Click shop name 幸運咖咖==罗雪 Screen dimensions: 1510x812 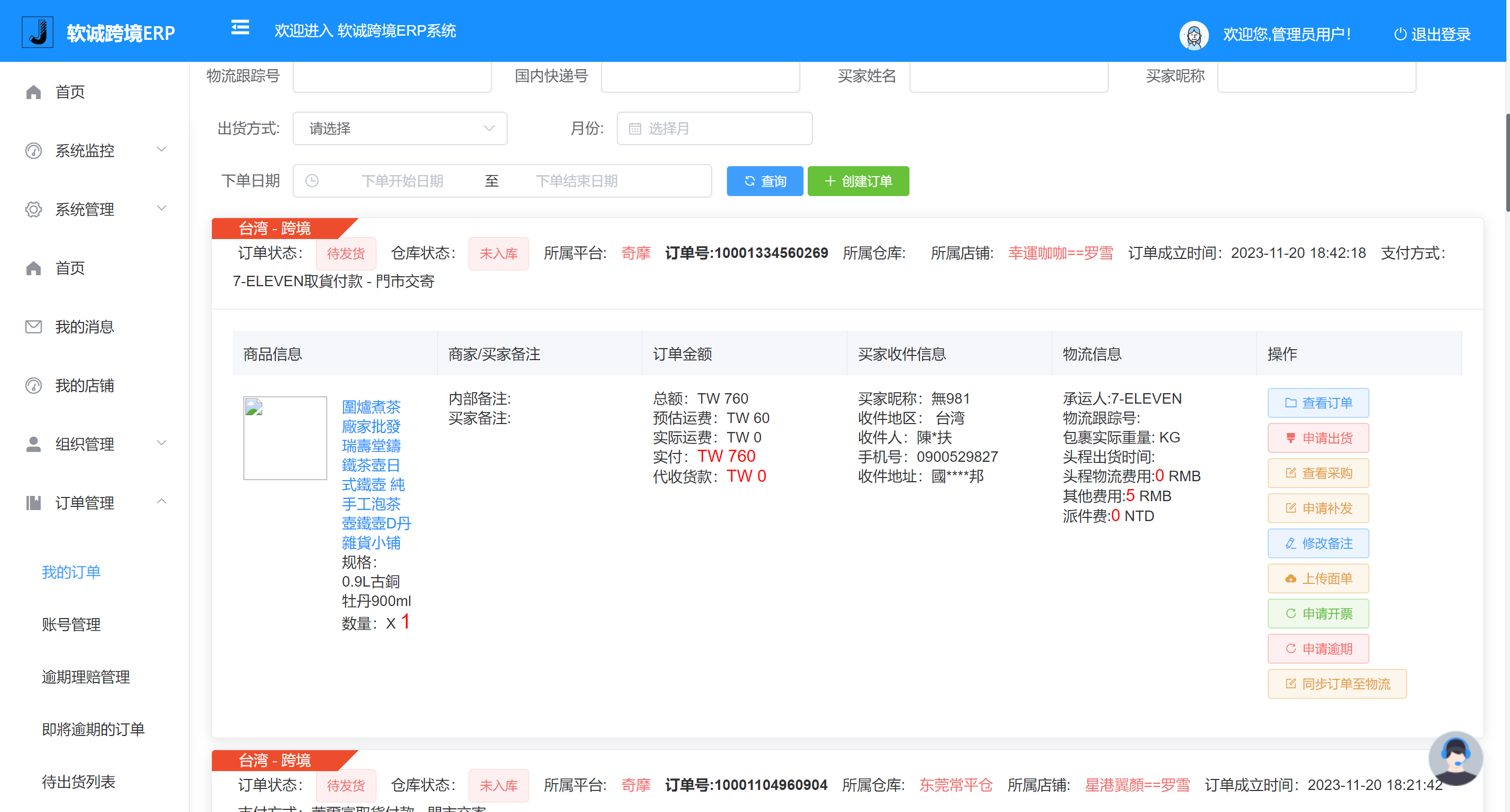pos(1061,253)
